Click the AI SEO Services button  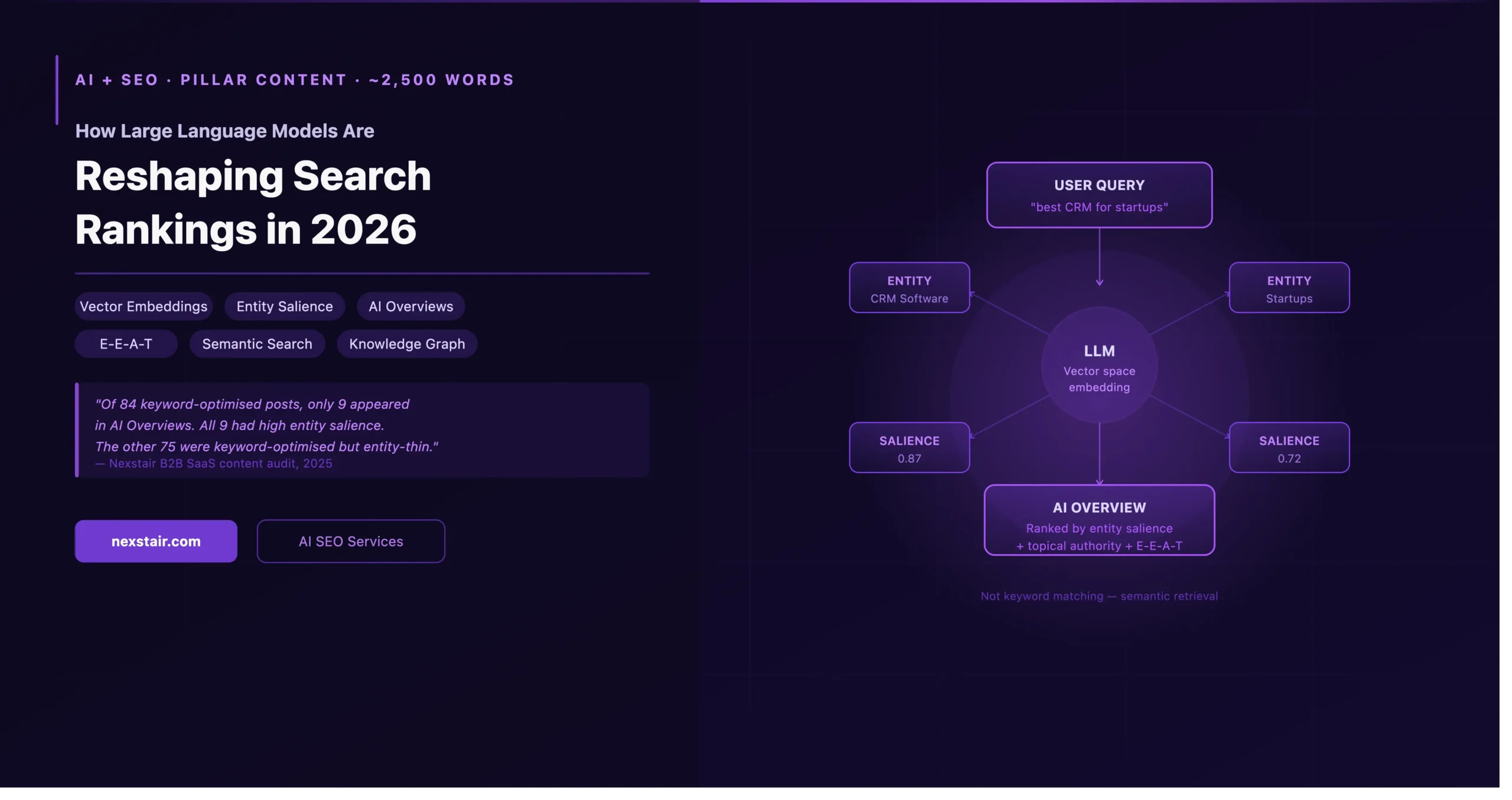[x=351, y=541]
